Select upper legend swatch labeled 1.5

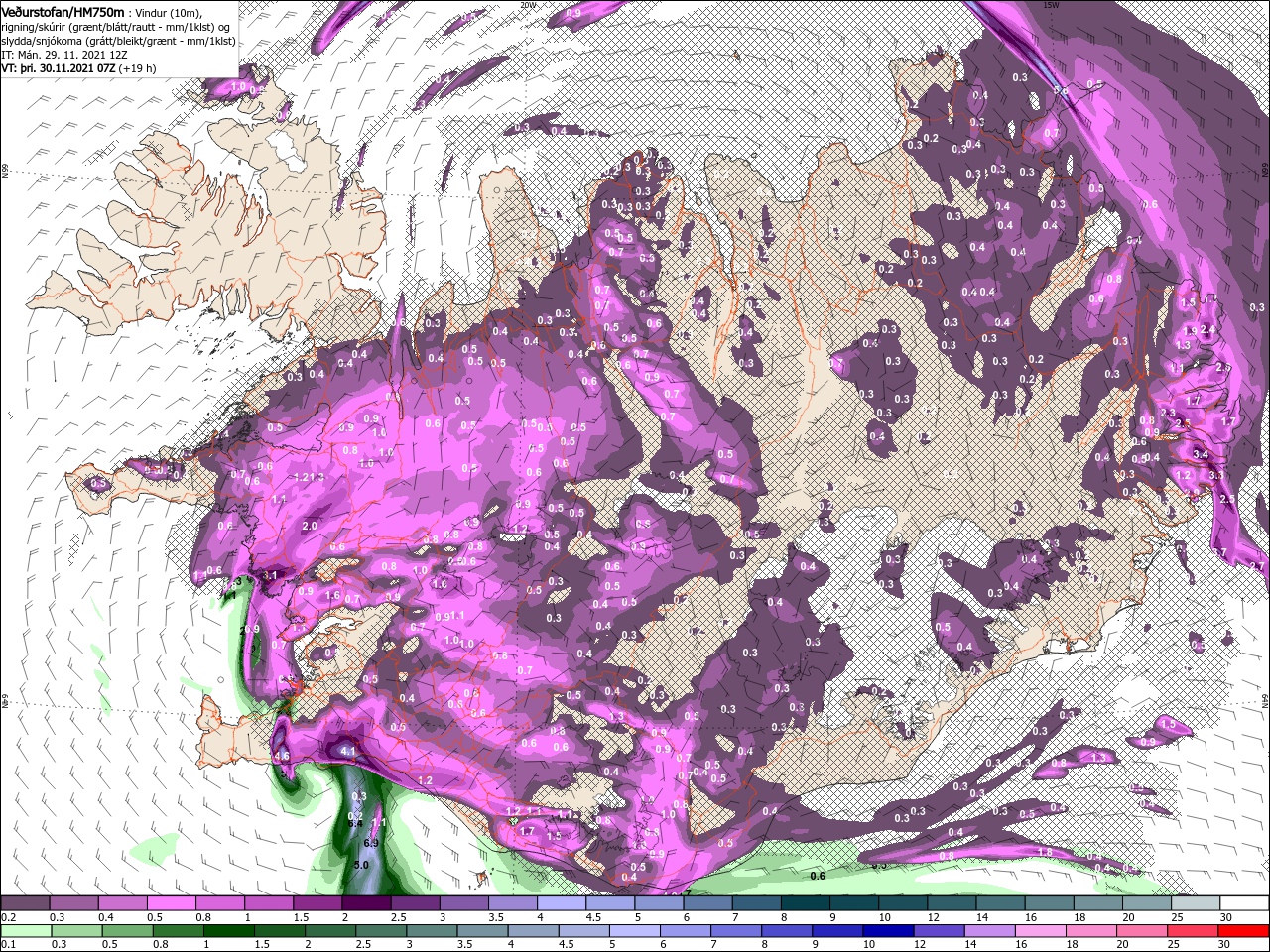(317, 903)
